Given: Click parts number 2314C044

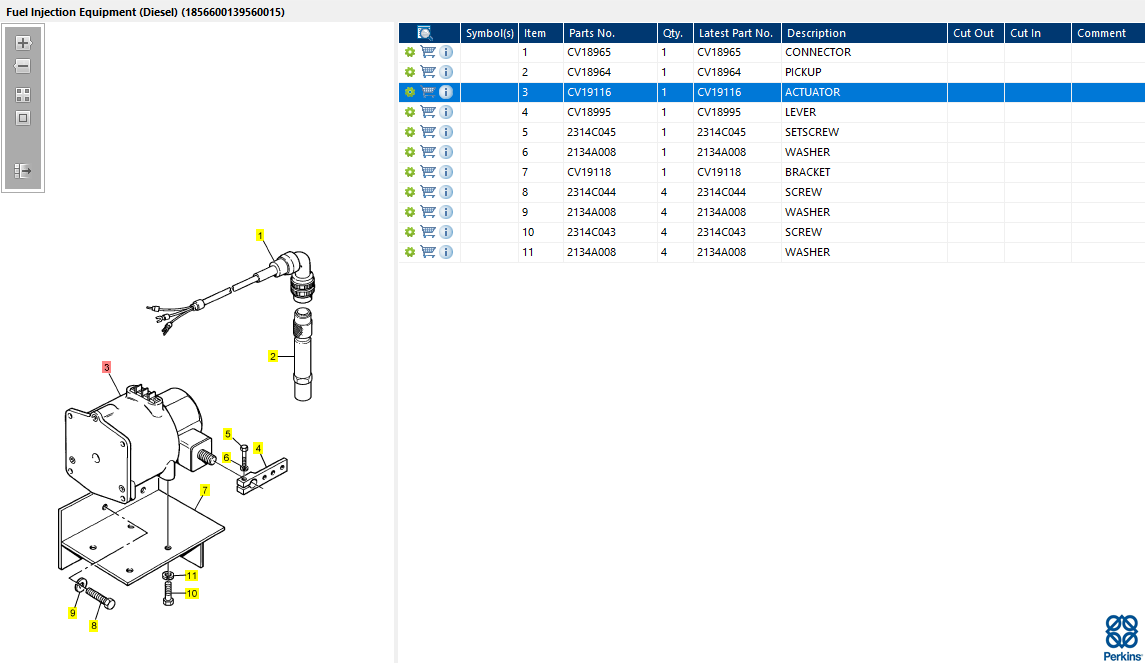Looking at the screenshot, I should tap(591, 192).
